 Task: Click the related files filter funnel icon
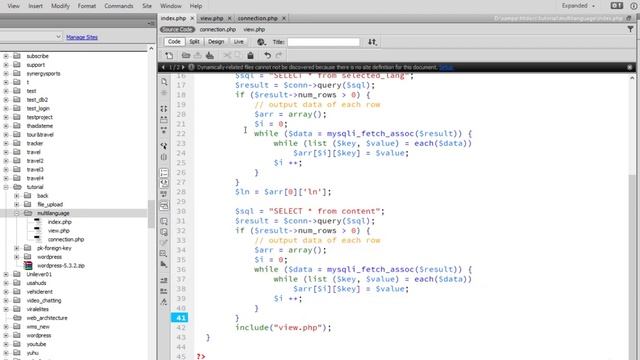pos(631,29)
